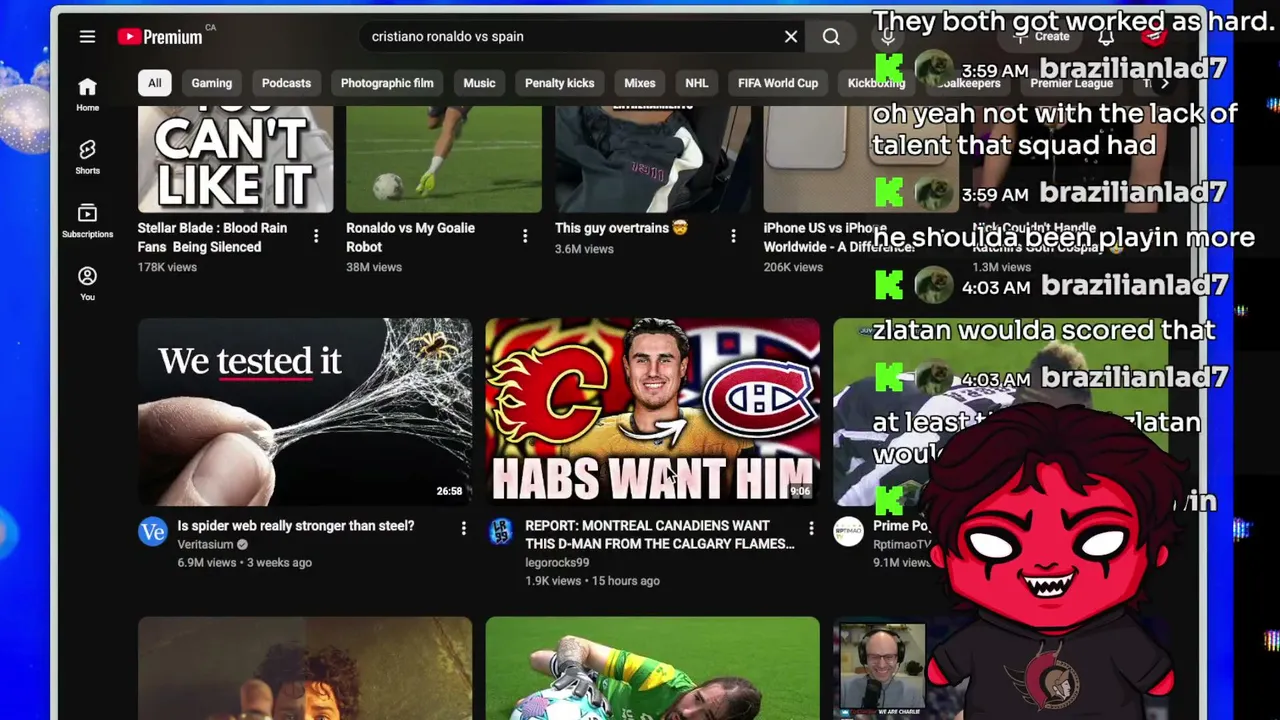Select the All filter chip
Screen dimensions: 1280x720
154,83
